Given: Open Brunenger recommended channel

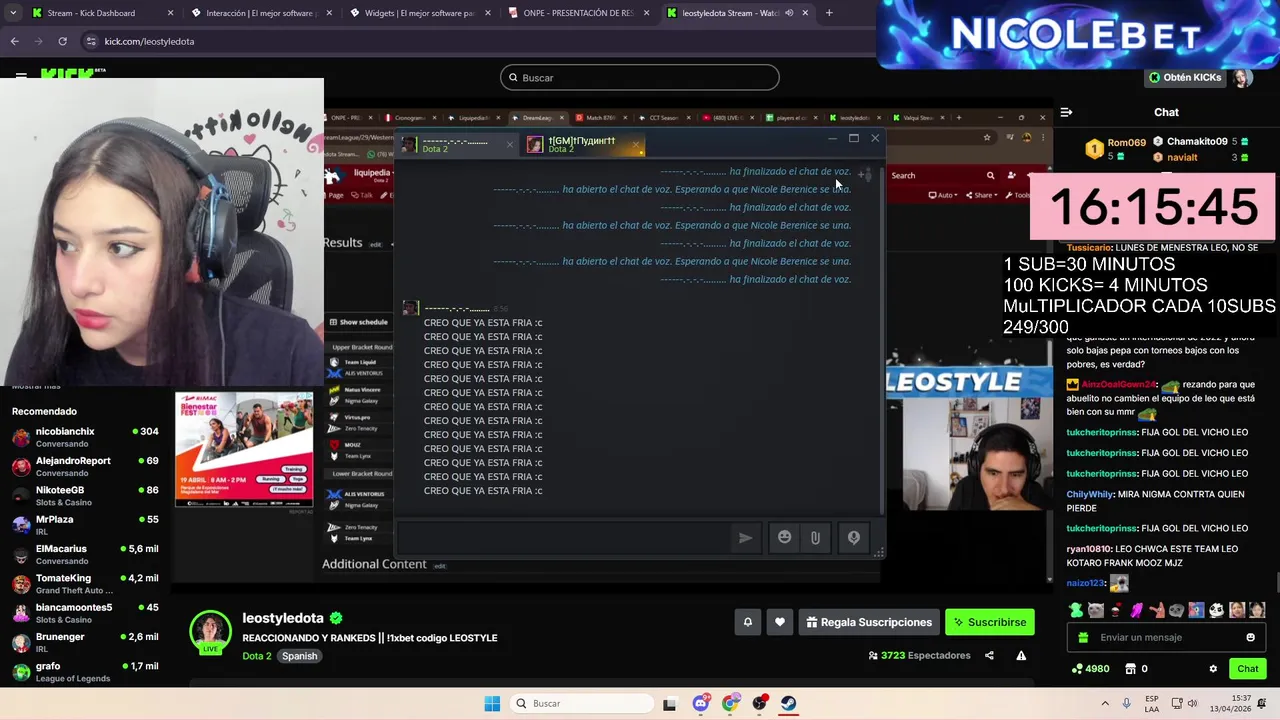Looking at the screenshot, I should pyautogui.click(x=86, y=642).
